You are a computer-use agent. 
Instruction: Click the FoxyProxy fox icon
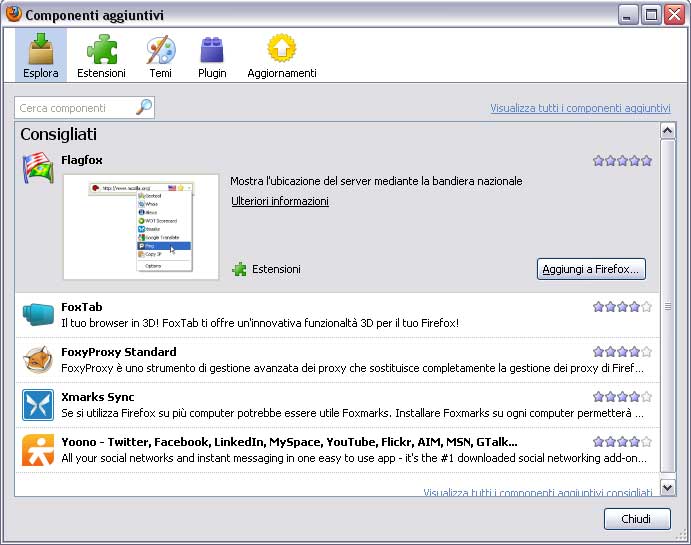pyautogui.click(x=38, y=360)
